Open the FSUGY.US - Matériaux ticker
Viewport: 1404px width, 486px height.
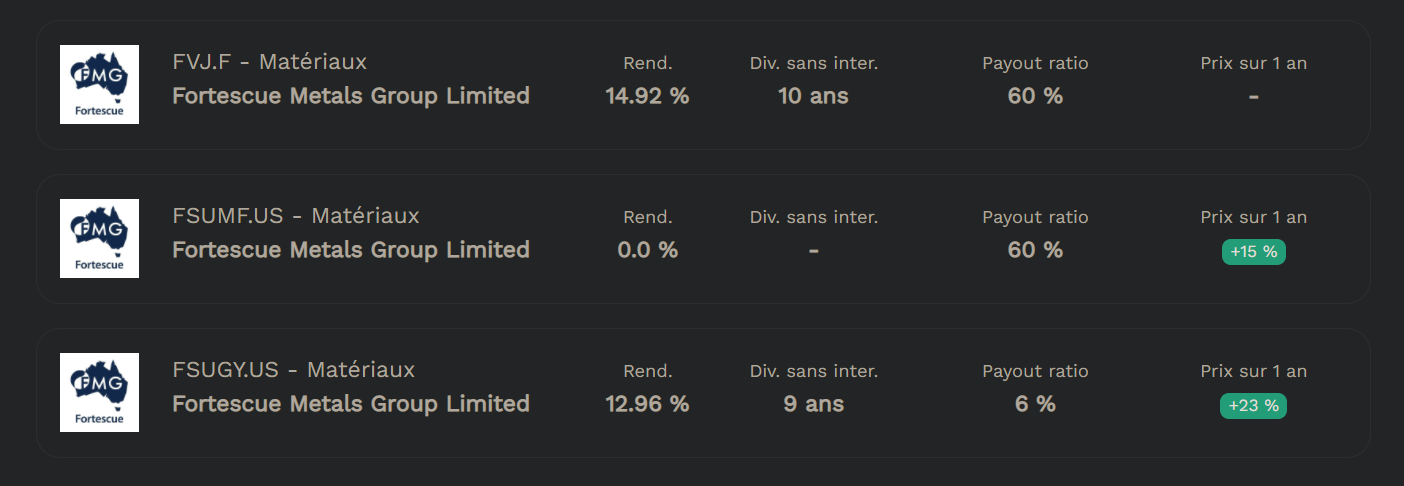point(293,370)
